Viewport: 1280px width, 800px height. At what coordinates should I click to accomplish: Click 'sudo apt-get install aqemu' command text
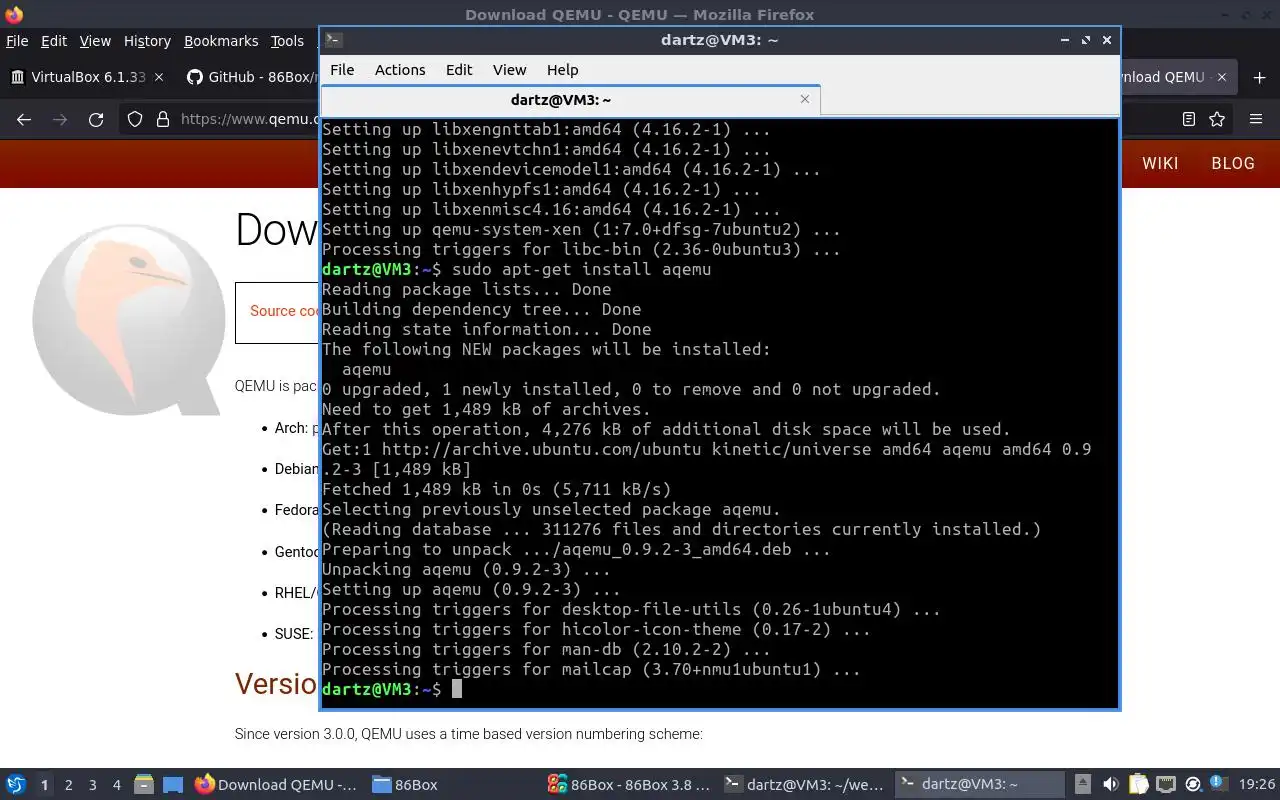click(x=581, y=270)
